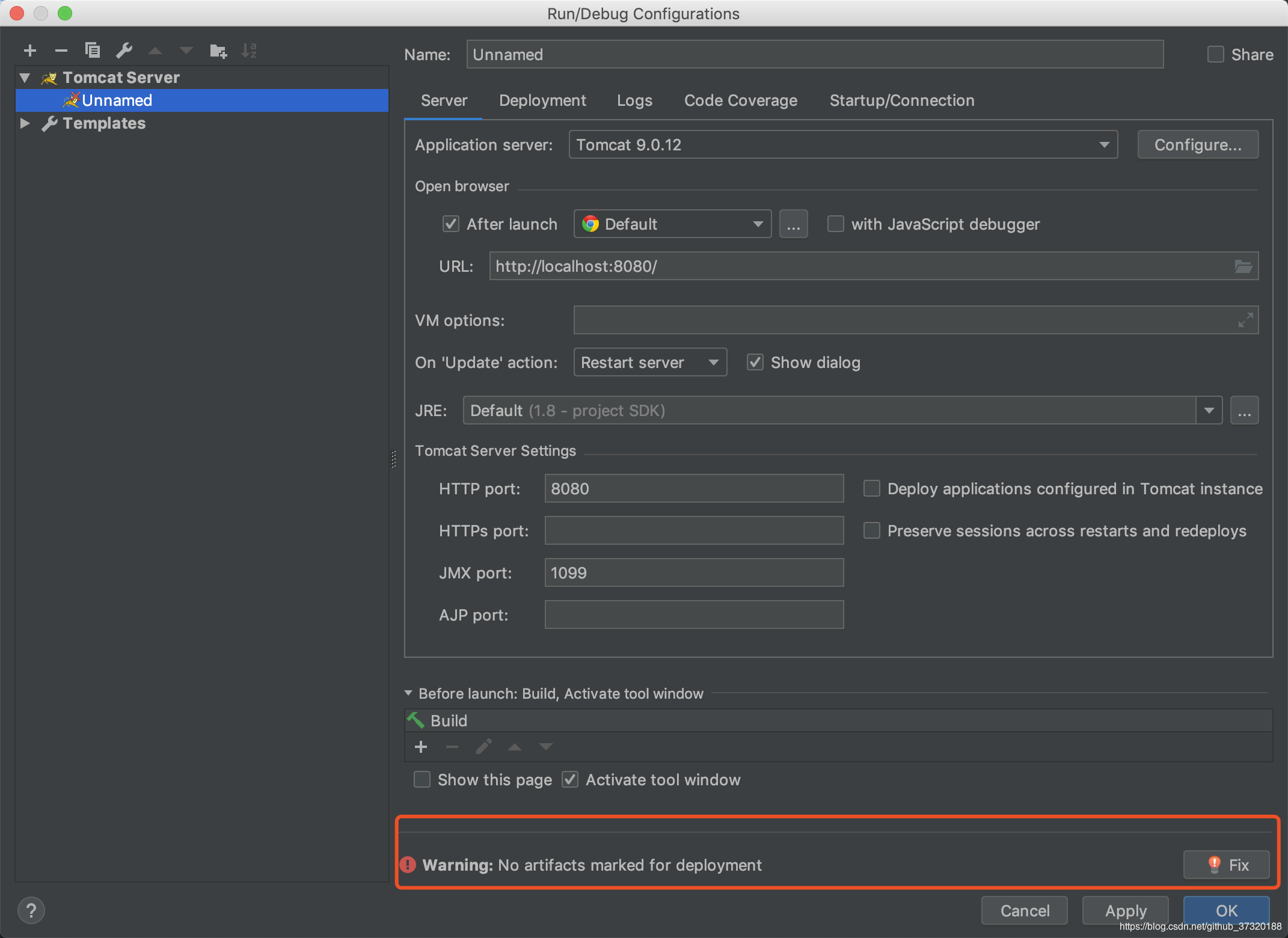Sort configurations alphabetically icon
Screen dimensions: 1288x938
[249, 51]
